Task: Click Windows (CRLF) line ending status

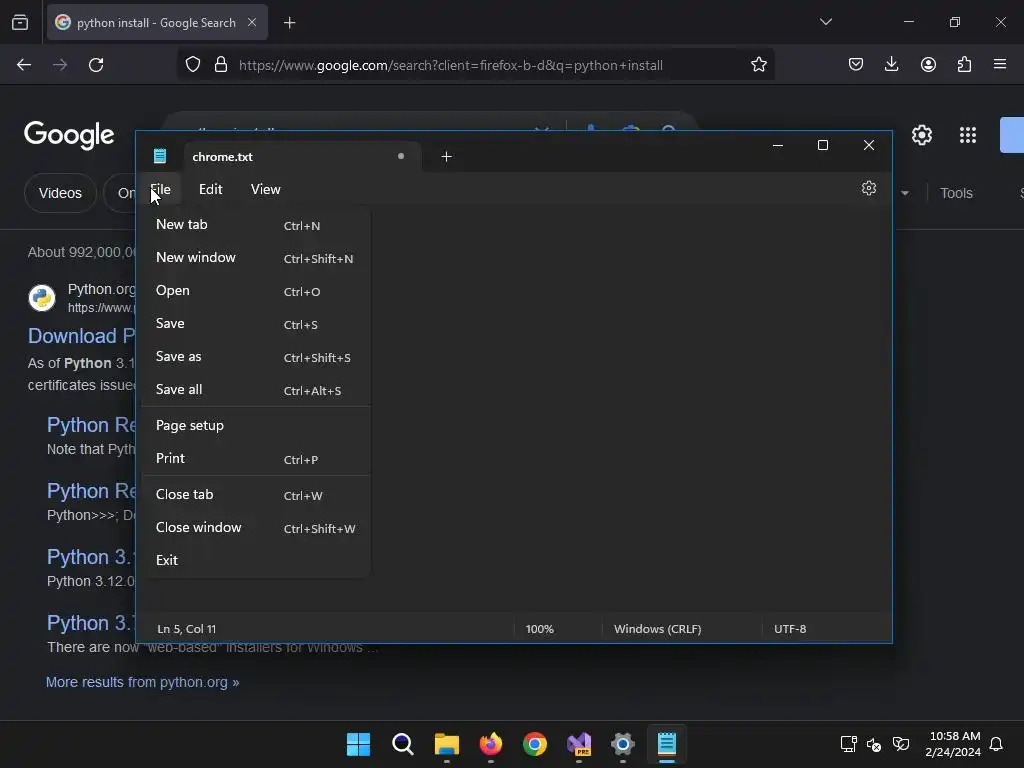Action: [657, 629]
